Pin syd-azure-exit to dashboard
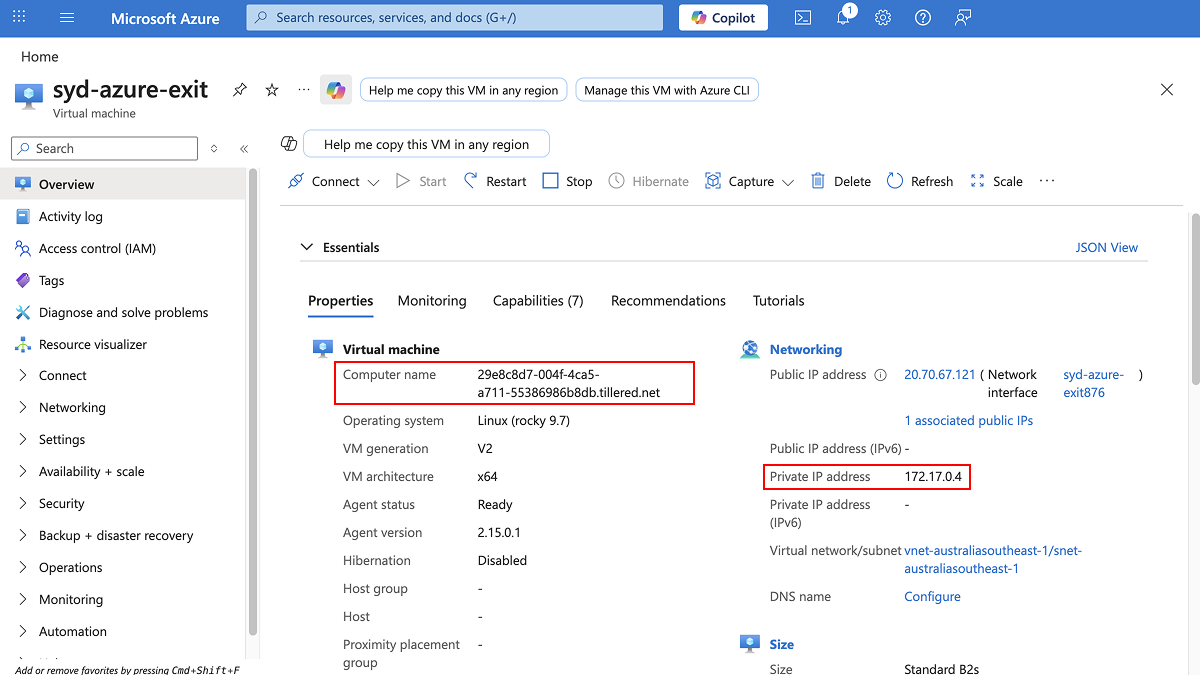The width and height of the screenshot is (1200, 675). pos(239,89)
